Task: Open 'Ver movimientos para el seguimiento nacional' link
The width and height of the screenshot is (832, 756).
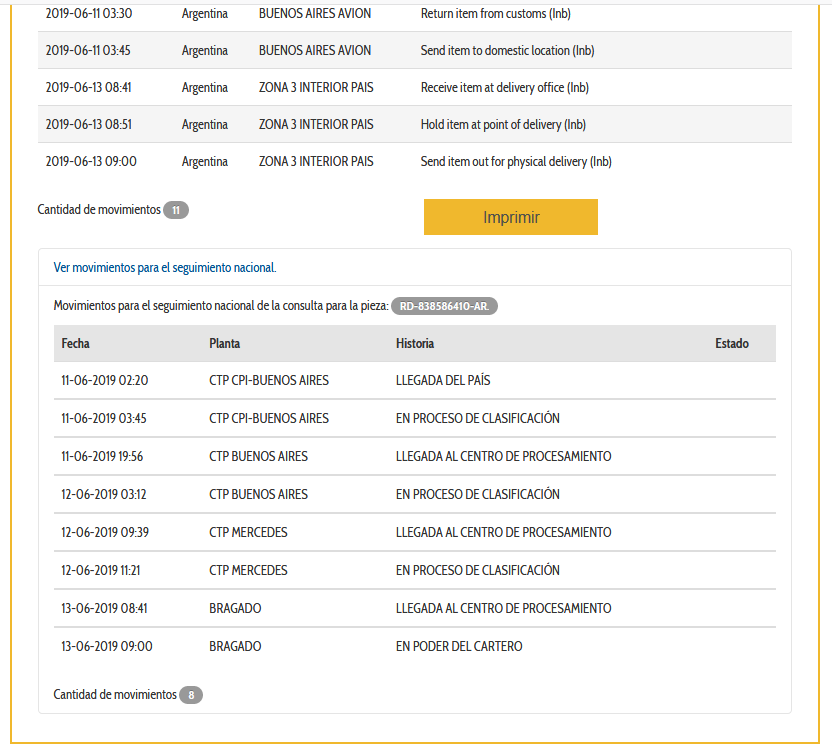Action: (x=165, y=268)
